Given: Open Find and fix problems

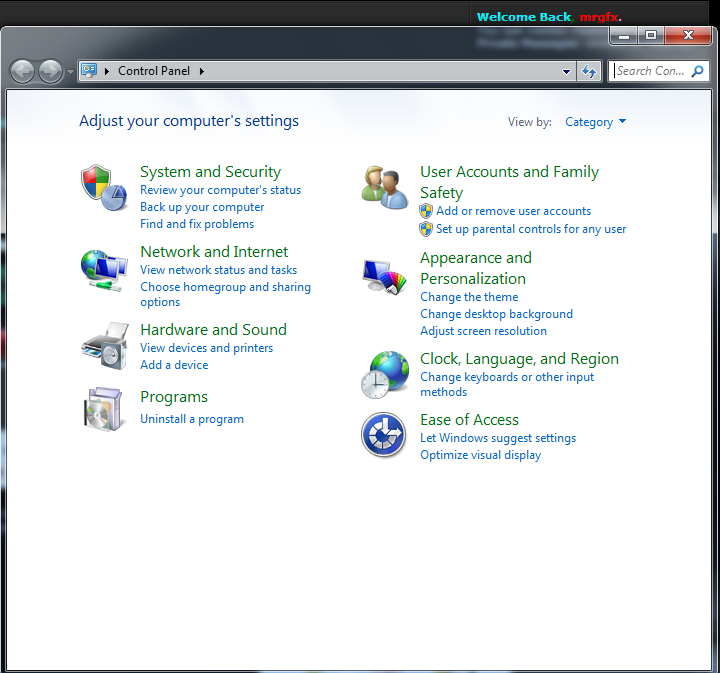Looking at the screenshot, I should [197, 224].
